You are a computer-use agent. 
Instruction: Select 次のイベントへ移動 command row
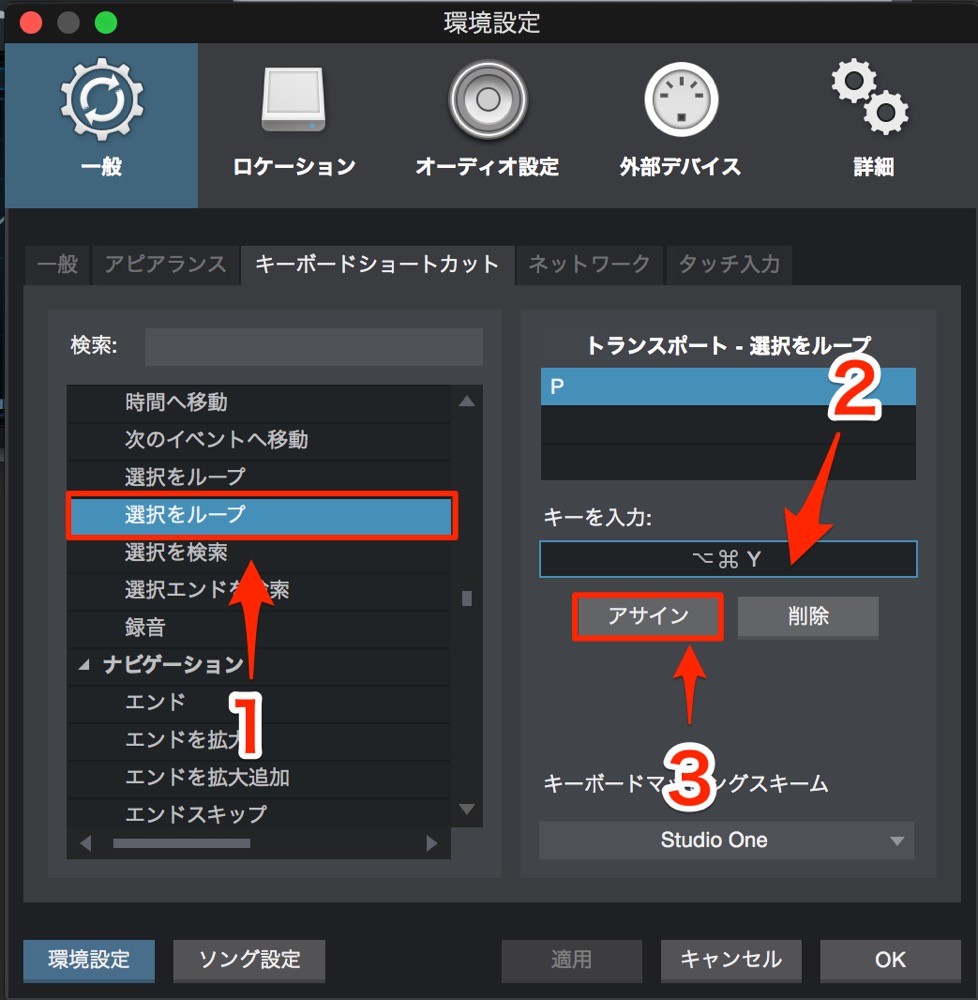point(259,440)
